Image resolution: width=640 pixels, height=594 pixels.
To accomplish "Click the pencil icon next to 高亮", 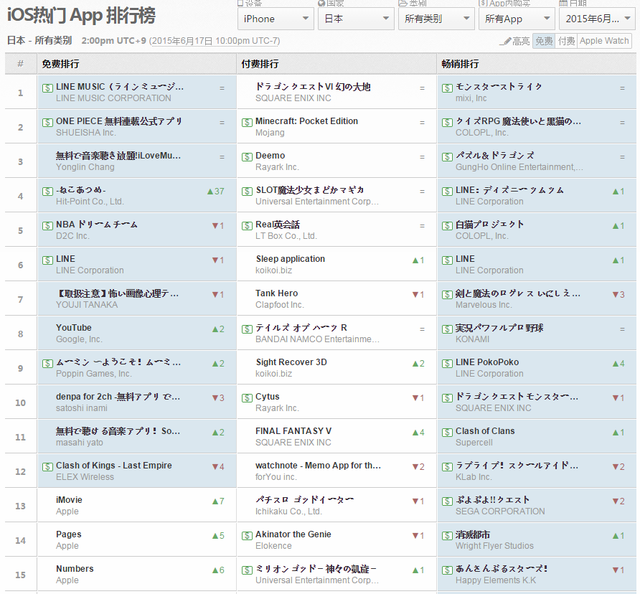I will click(506, 41).
